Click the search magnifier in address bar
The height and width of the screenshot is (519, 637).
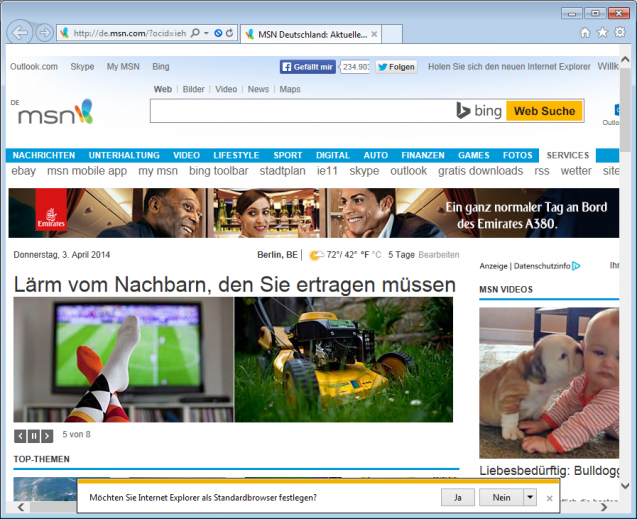pos(195,33)
